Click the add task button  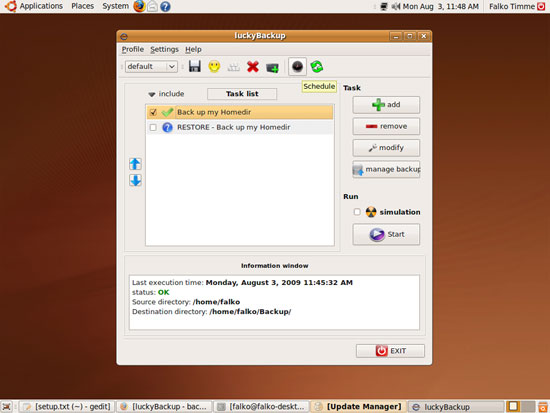(x=386, y=105)
